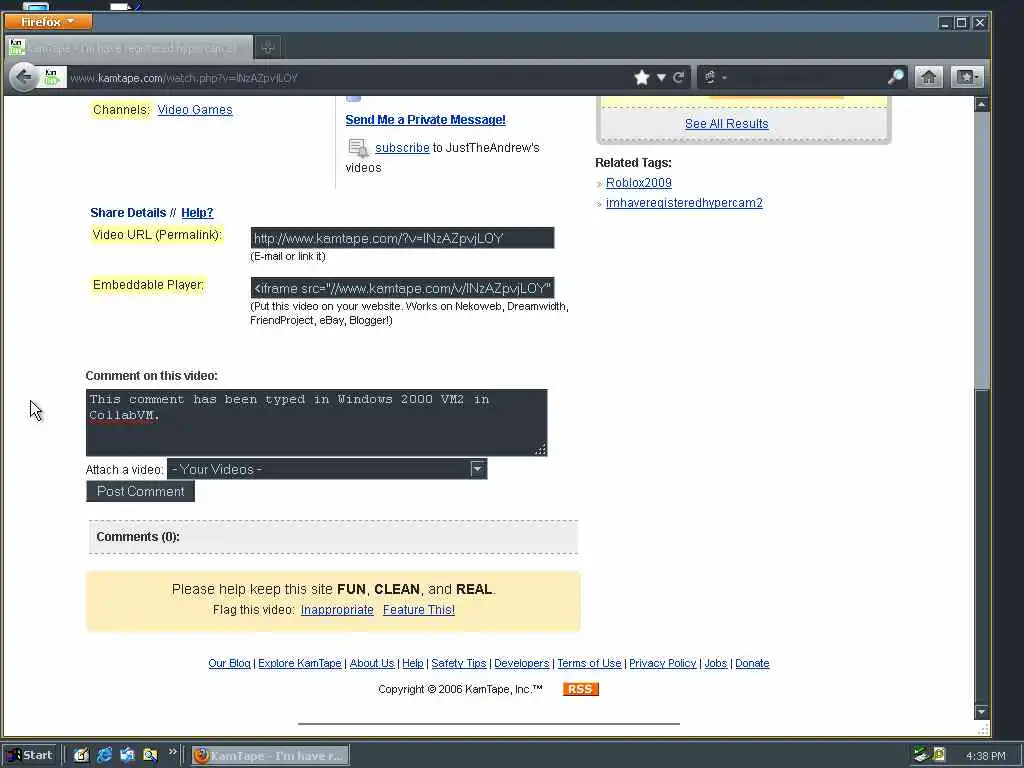Click the second system tray icon
Screen dimensions: 1024x768
click(939, 755)
